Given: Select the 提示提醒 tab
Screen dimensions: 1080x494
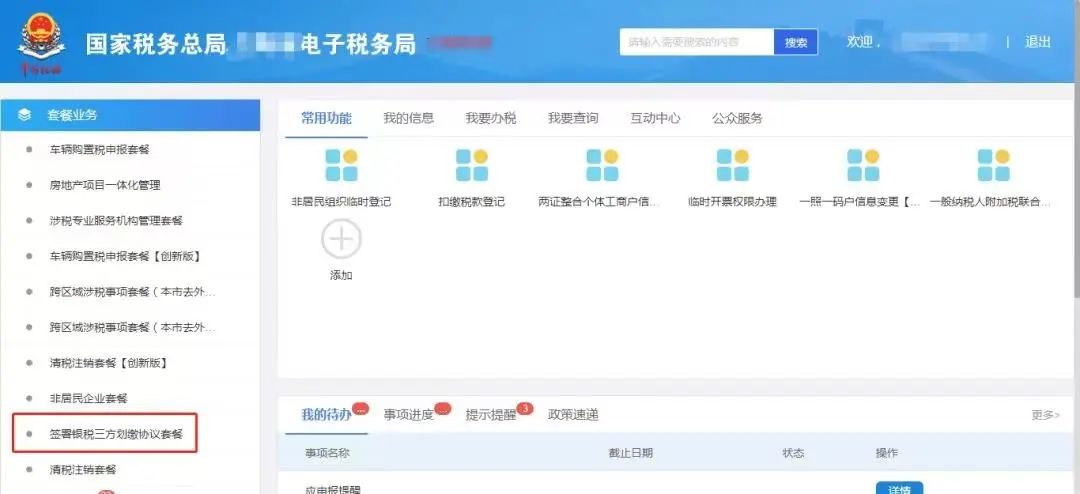Looking at the screenshot, I should pos(490,415).
